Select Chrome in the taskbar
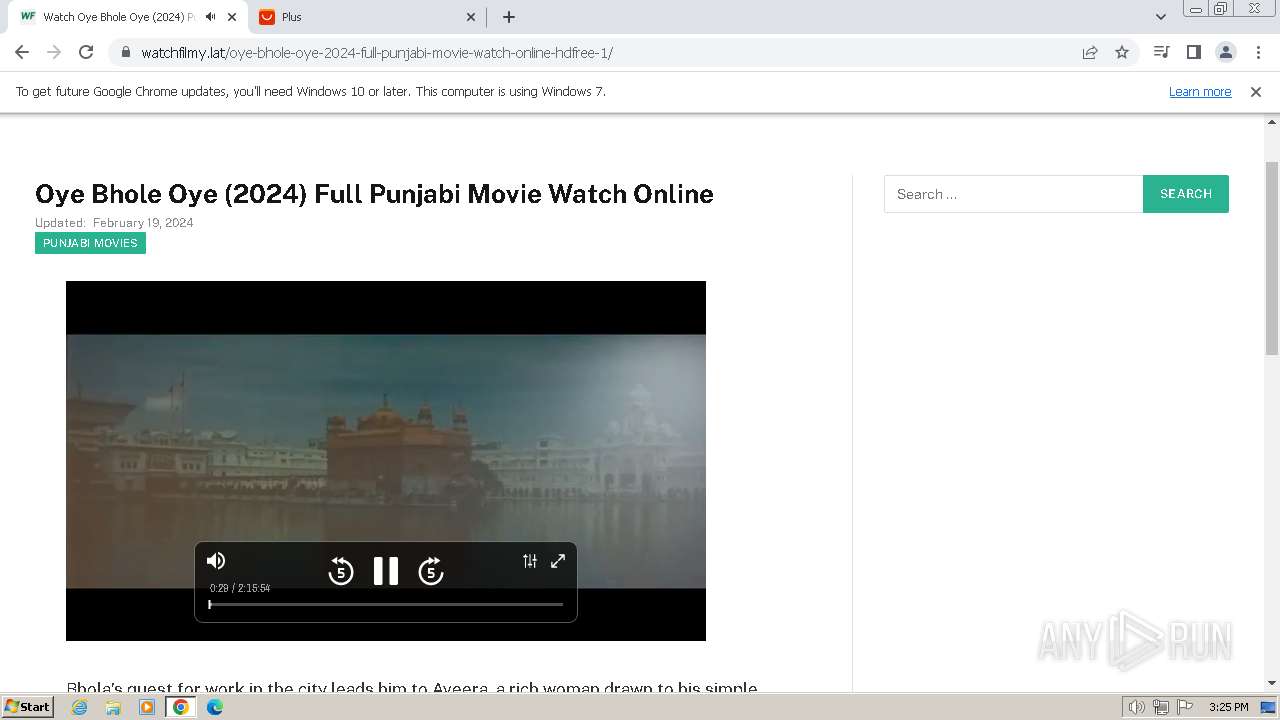 [x=181, y=707]
